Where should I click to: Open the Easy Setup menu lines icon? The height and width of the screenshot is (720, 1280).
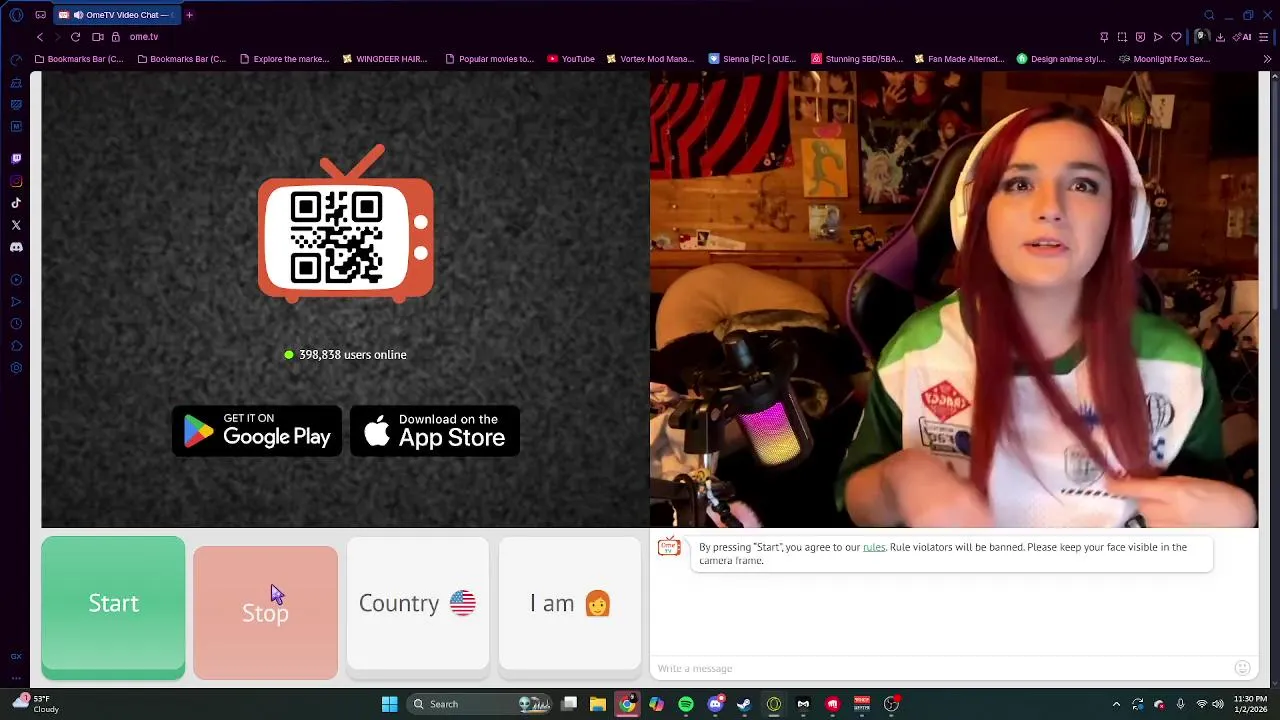1263,37
